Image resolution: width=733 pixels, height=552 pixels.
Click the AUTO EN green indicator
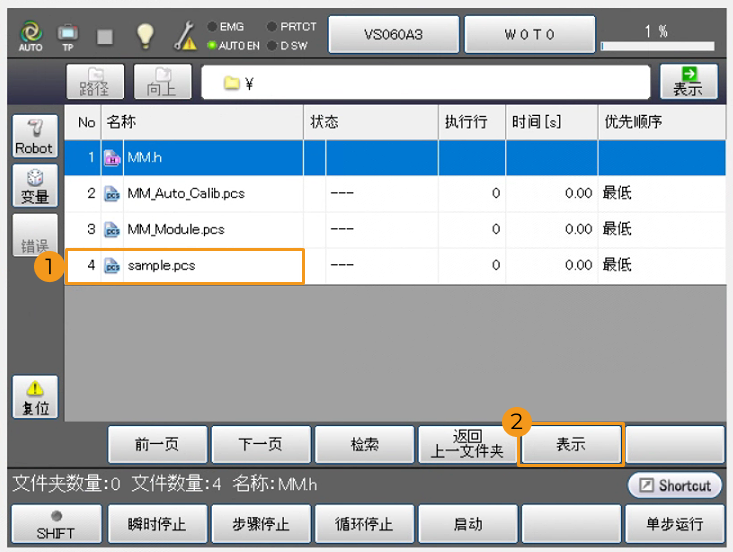(x=212, y=45)
